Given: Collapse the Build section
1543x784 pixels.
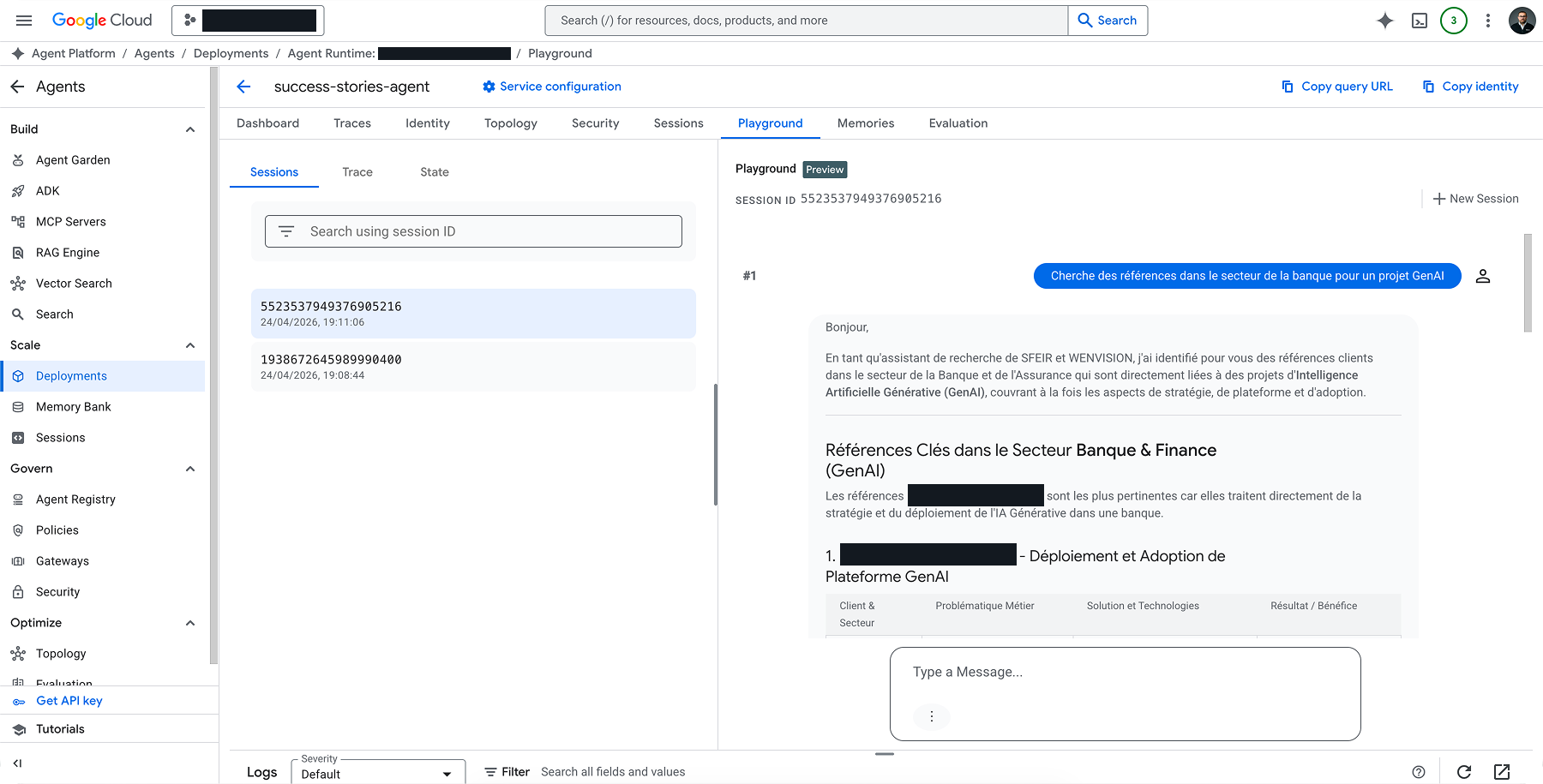Looking at the screenshot, I should (190, 129).
